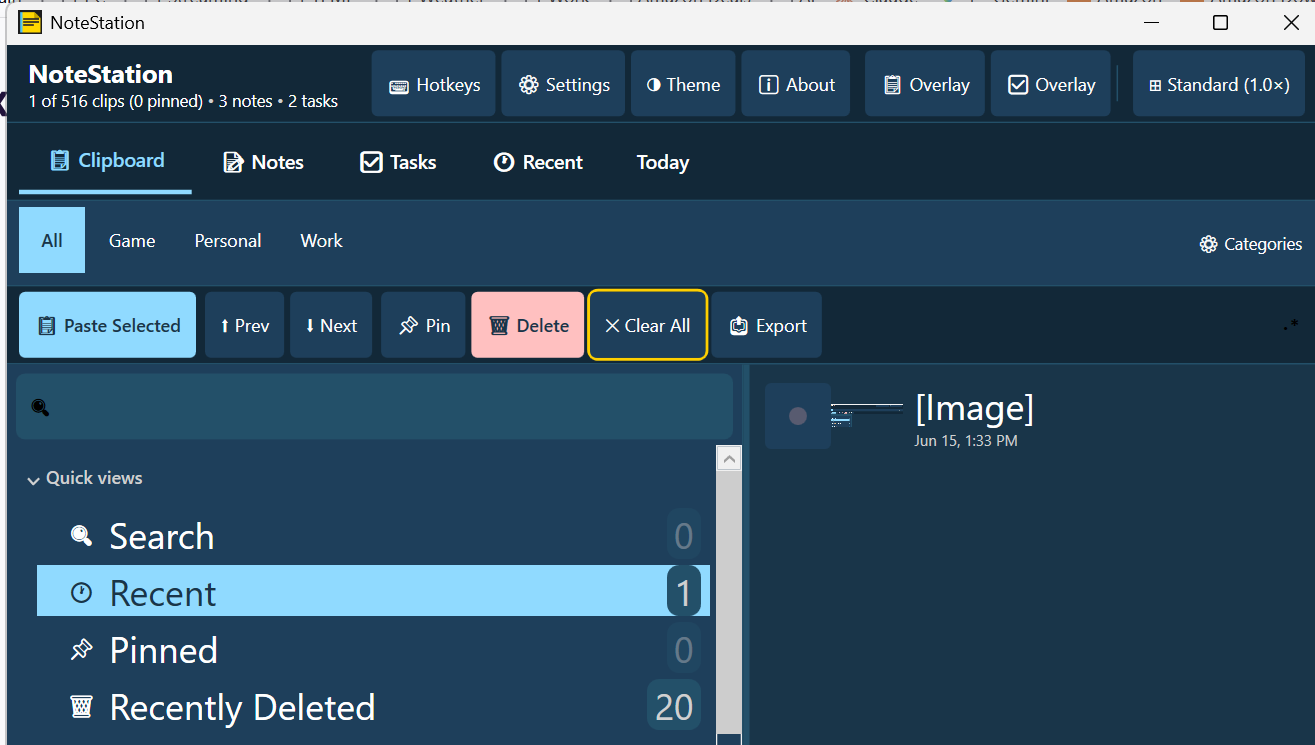This screenshot has height=745, width=1315.
Task: Minimize the NoteStation window
Action: coord(1149,22)
